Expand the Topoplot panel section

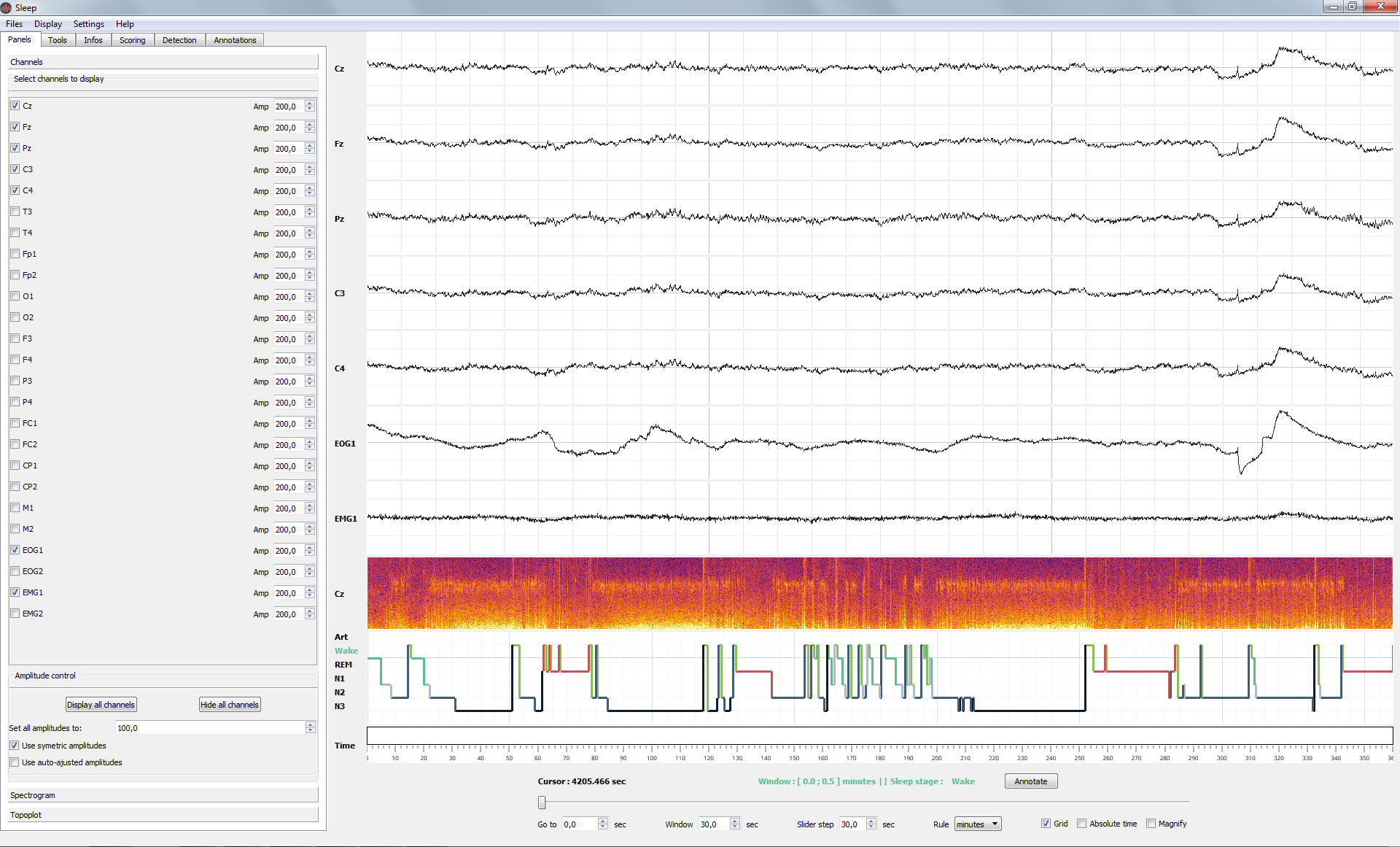coord(163,815)
